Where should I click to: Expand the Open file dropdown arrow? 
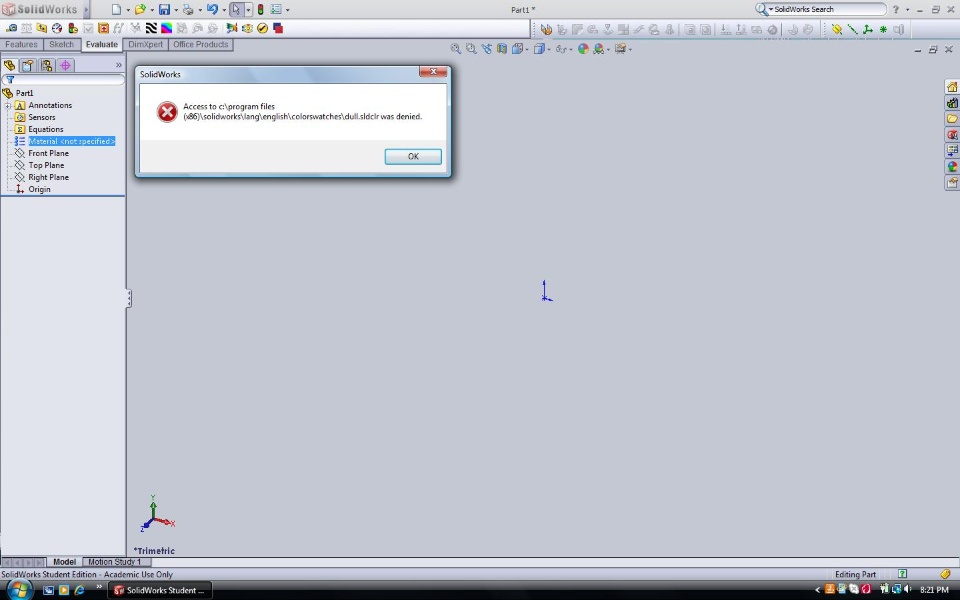pyautogui.click(x=152, y=10)
